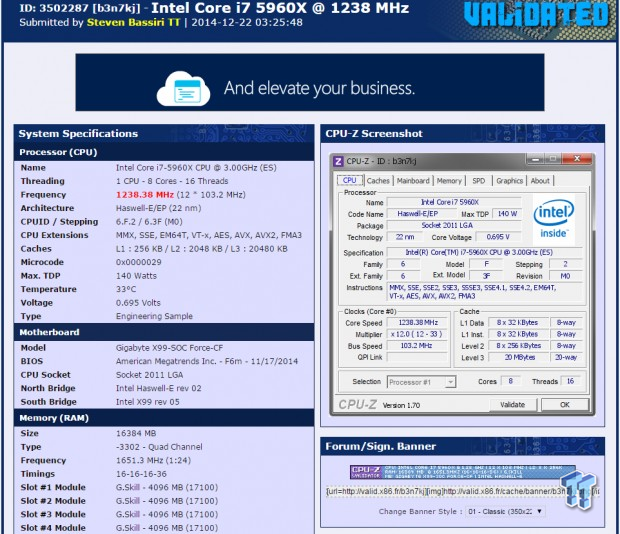Image resolution: width=620 pixels, height=534 pixels.
Task: Click the Threads field showing 16
Action: 570,381
